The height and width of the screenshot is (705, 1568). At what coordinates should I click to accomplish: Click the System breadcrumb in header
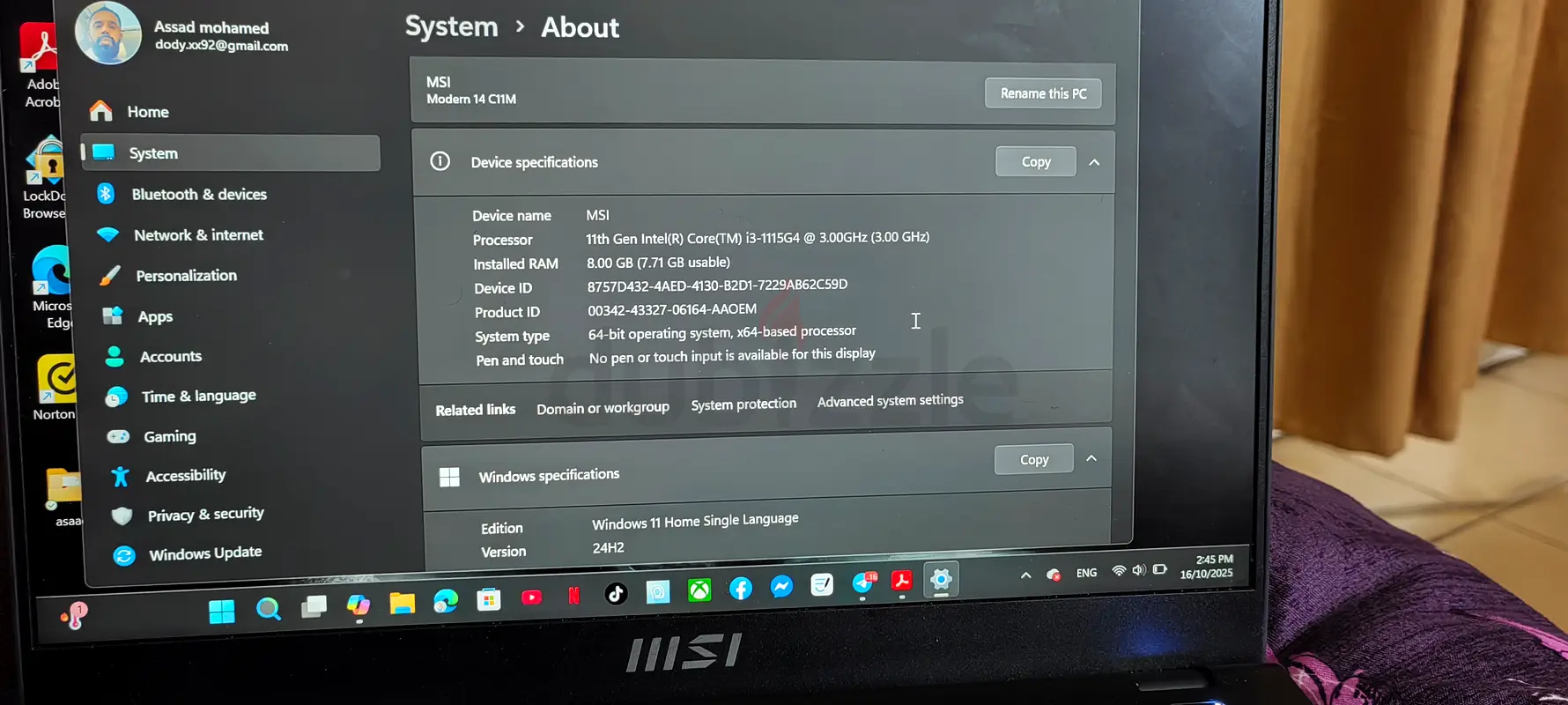tap(451, 27)
